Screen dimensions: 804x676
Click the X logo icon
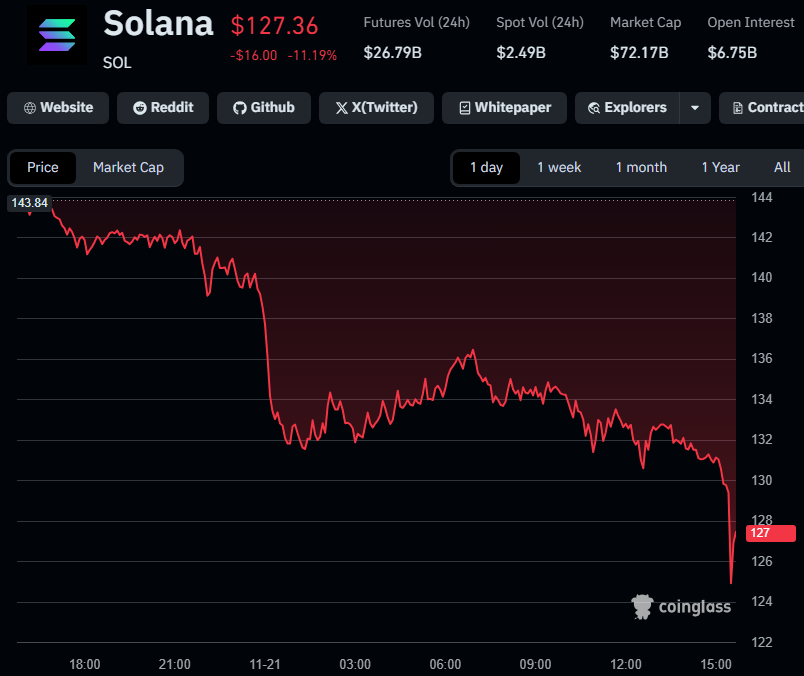[342, 108]
